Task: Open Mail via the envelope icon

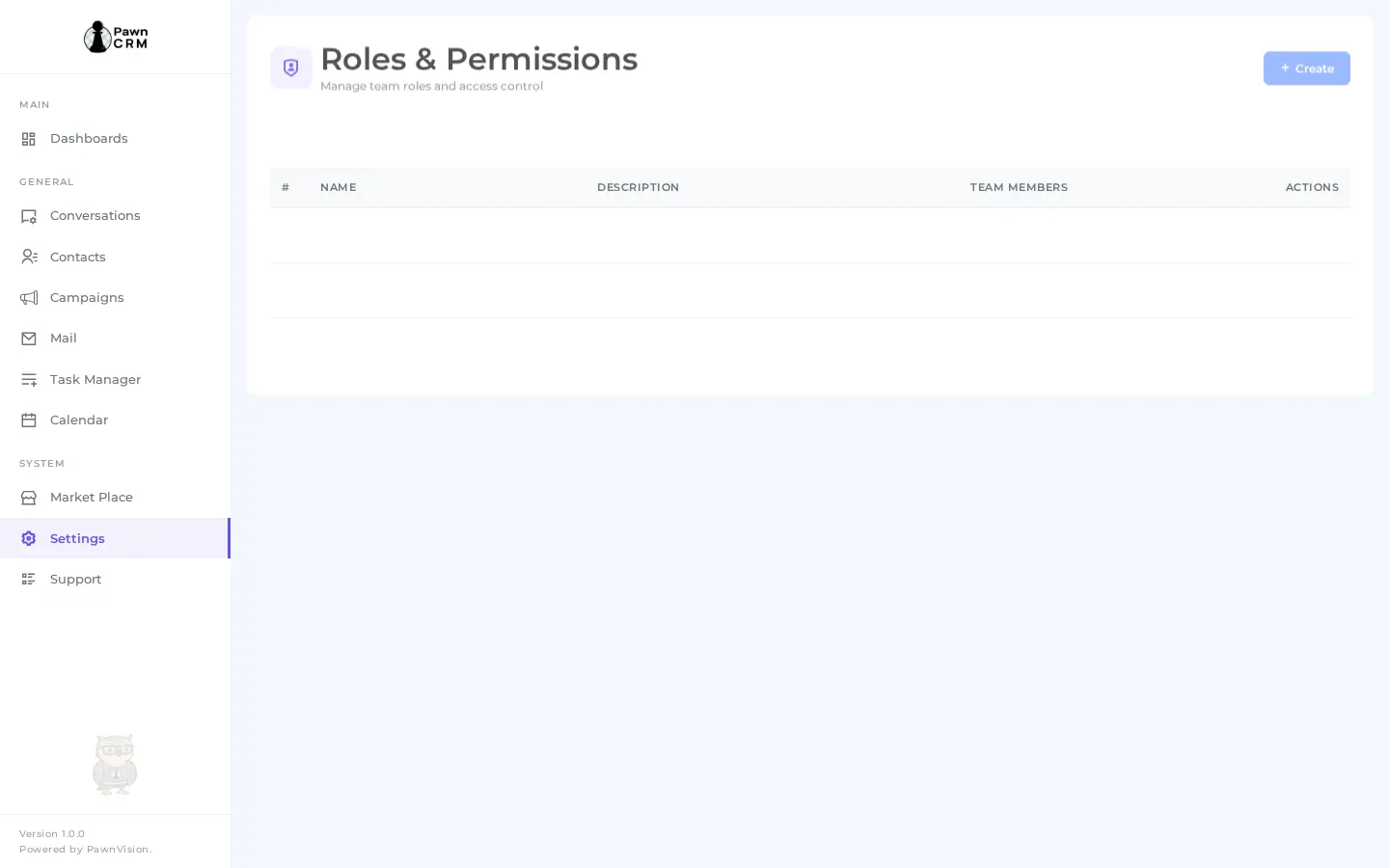Action: (x=29, y=339)
